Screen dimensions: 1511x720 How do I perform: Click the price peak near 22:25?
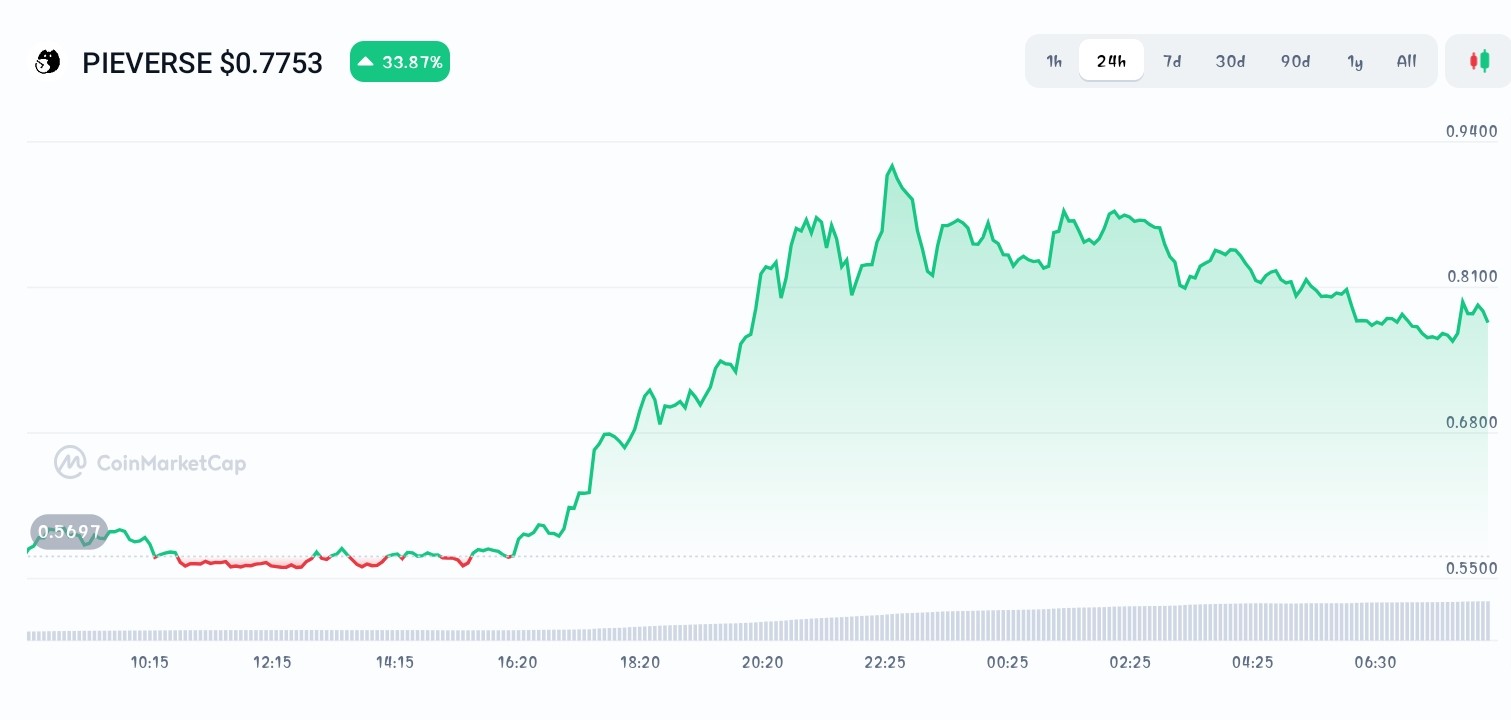pos(892,167)
